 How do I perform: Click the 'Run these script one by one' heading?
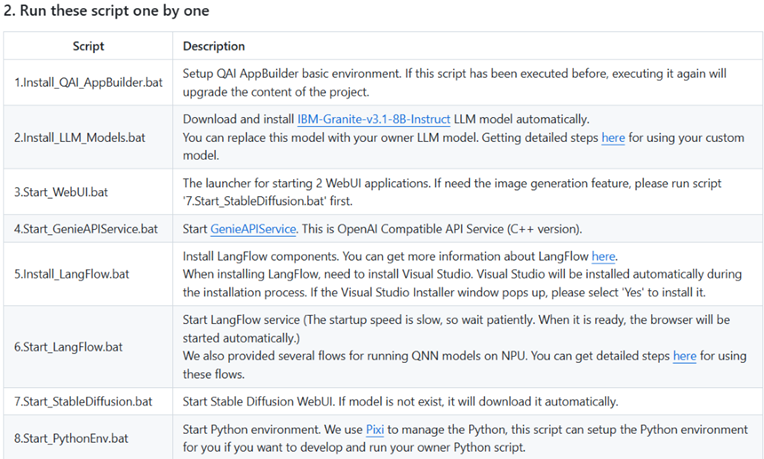[x=107, y=11]
